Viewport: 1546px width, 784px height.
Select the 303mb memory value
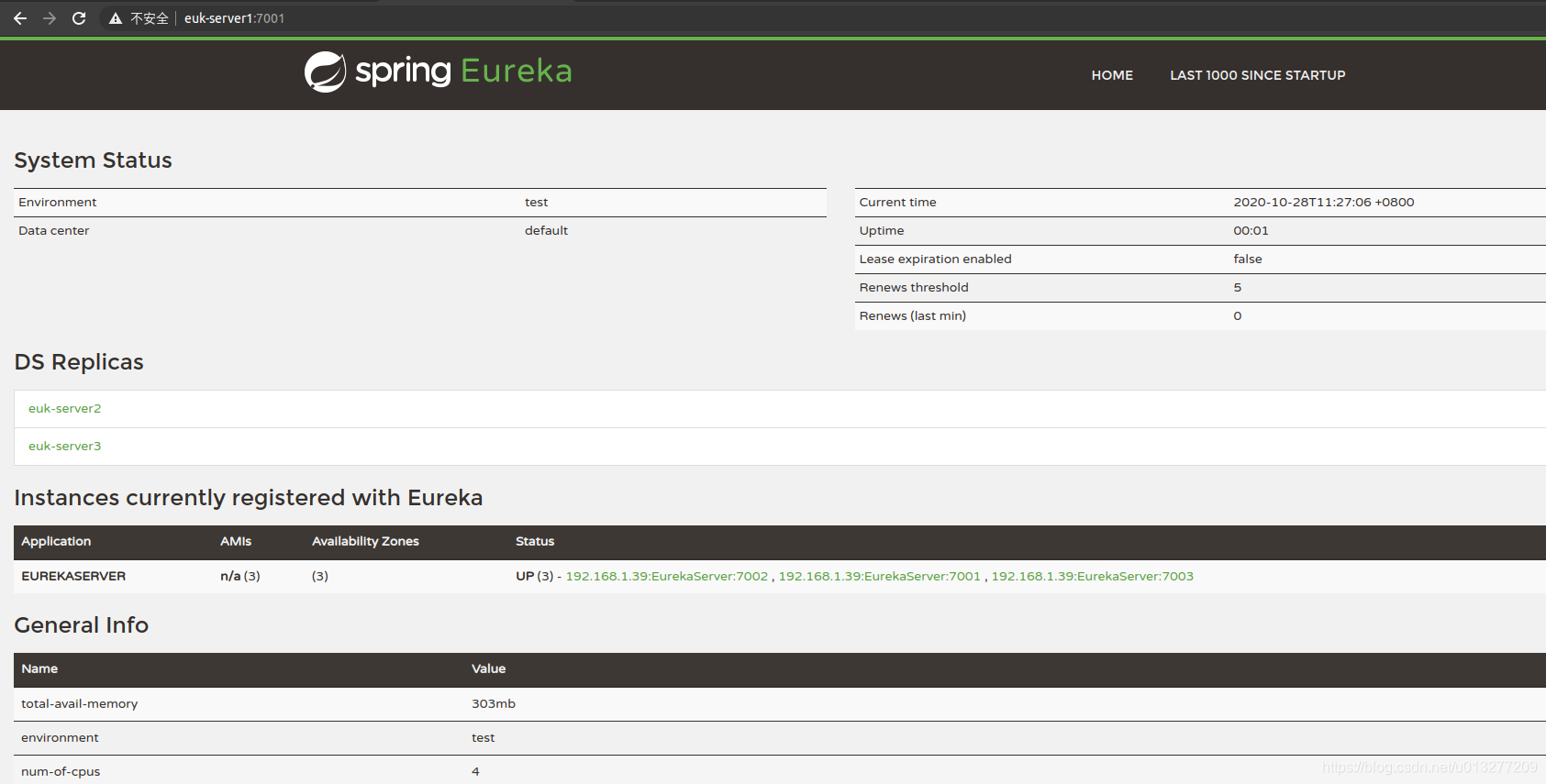coord(494,704)
